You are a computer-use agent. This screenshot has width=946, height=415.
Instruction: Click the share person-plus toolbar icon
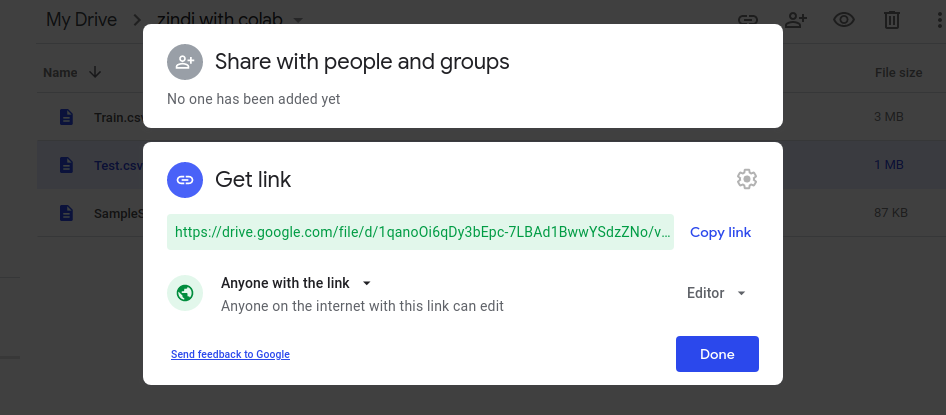pos(796,19)
